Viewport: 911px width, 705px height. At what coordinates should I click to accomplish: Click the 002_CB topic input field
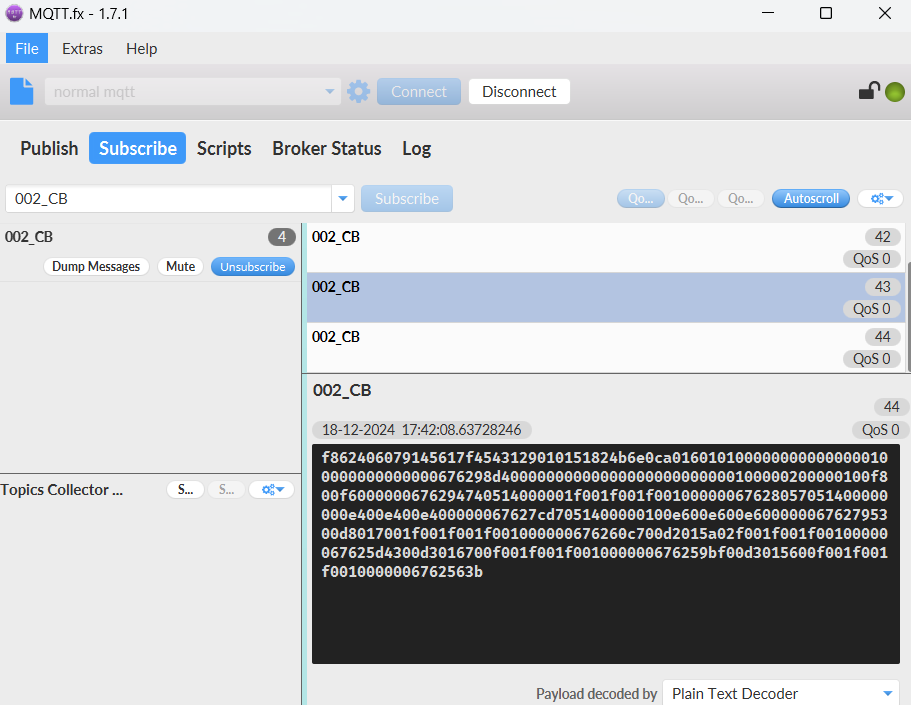(x=168, y=199)
